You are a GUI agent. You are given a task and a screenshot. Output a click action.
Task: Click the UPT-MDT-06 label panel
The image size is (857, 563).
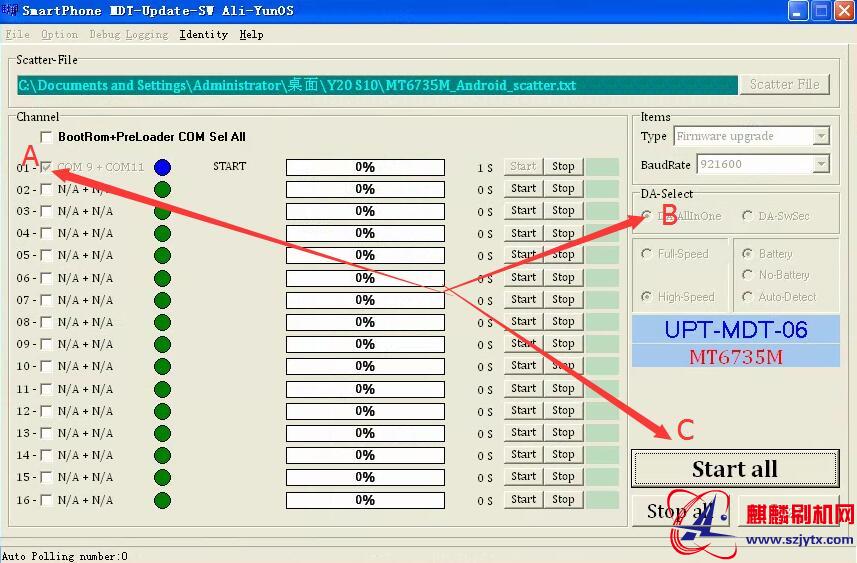coord(736,330)
